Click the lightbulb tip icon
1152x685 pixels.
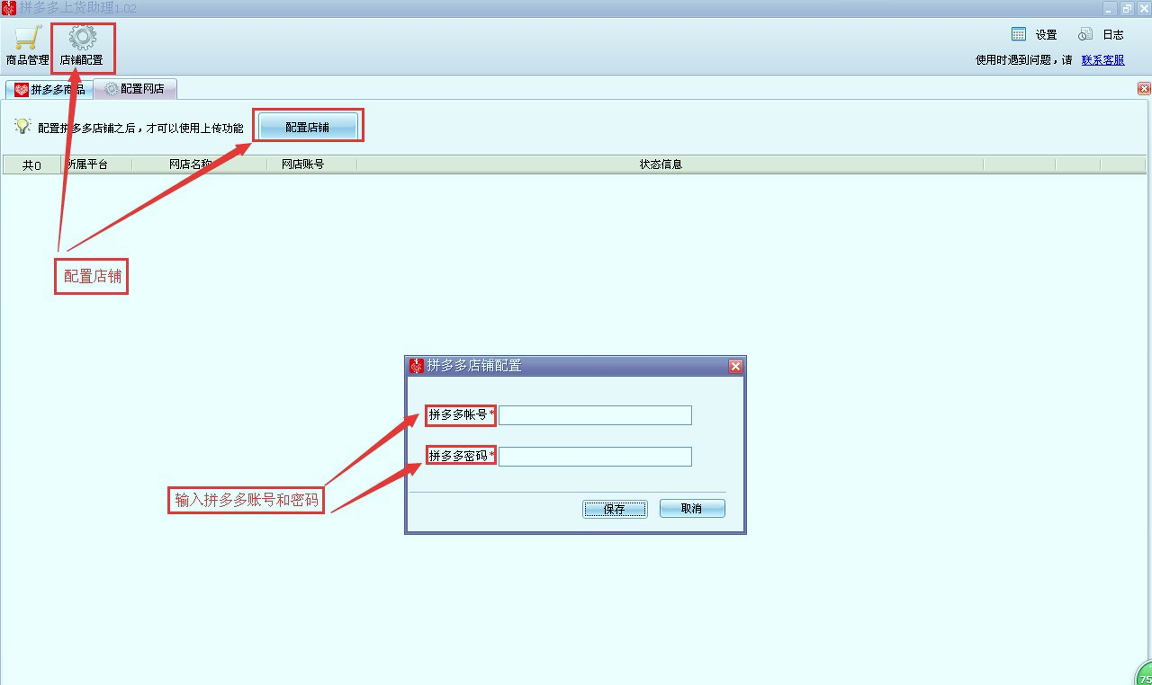(23, 126)
